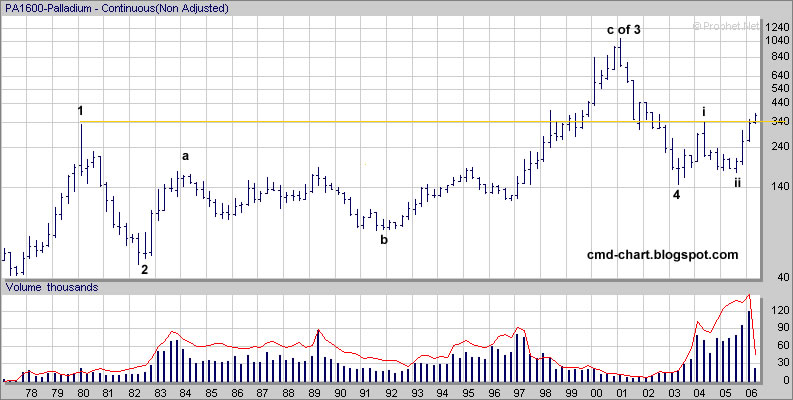Click year label 02 on time axis

[x=647, y=393]
